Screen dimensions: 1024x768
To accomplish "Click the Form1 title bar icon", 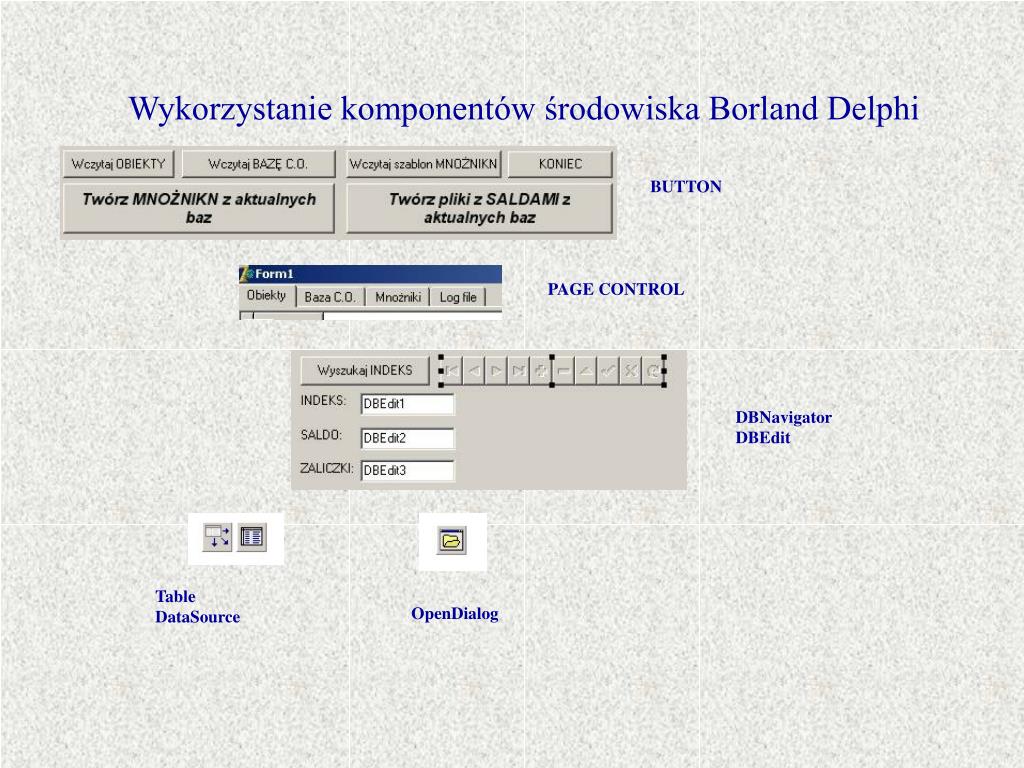I will (246, 274).
